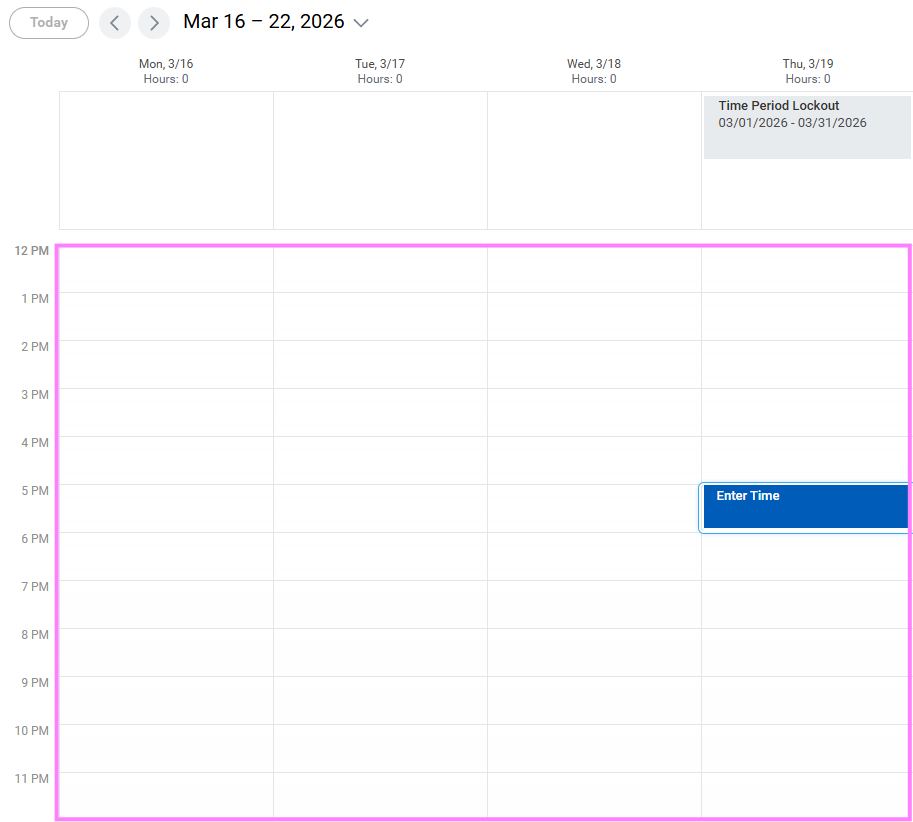Click the Mar 16 – 22, 2026 date range text
913x822 pixels.
(x=263, y=22)
